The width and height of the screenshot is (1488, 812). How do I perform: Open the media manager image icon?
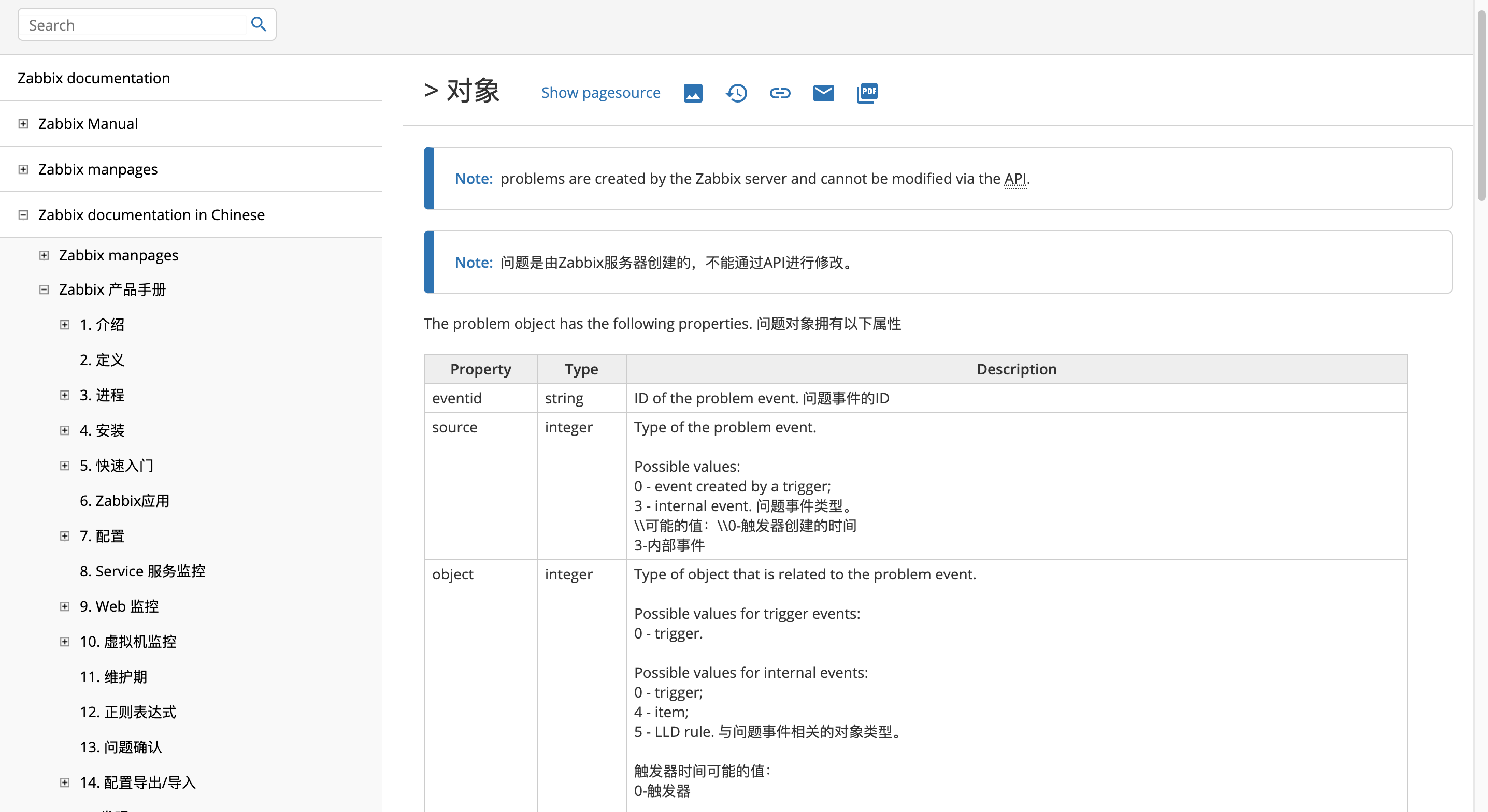693,92
